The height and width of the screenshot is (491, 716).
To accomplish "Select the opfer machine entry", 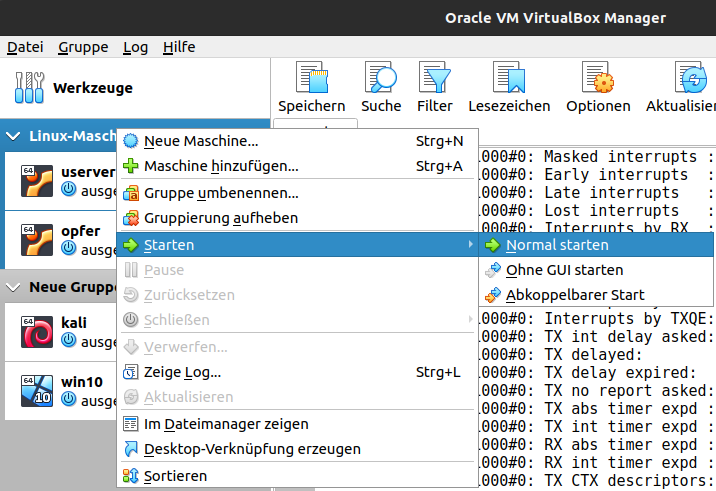I will click(61, 240).
